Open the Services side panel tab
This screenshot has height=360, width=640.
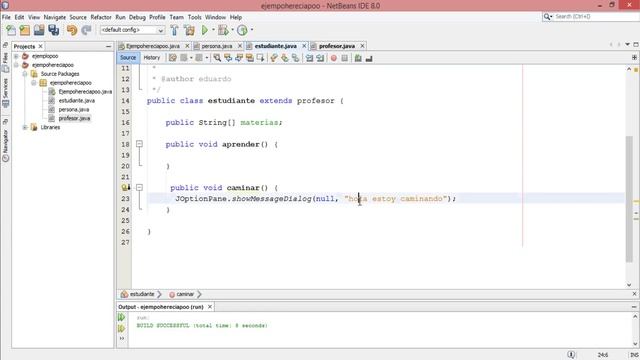5,93
